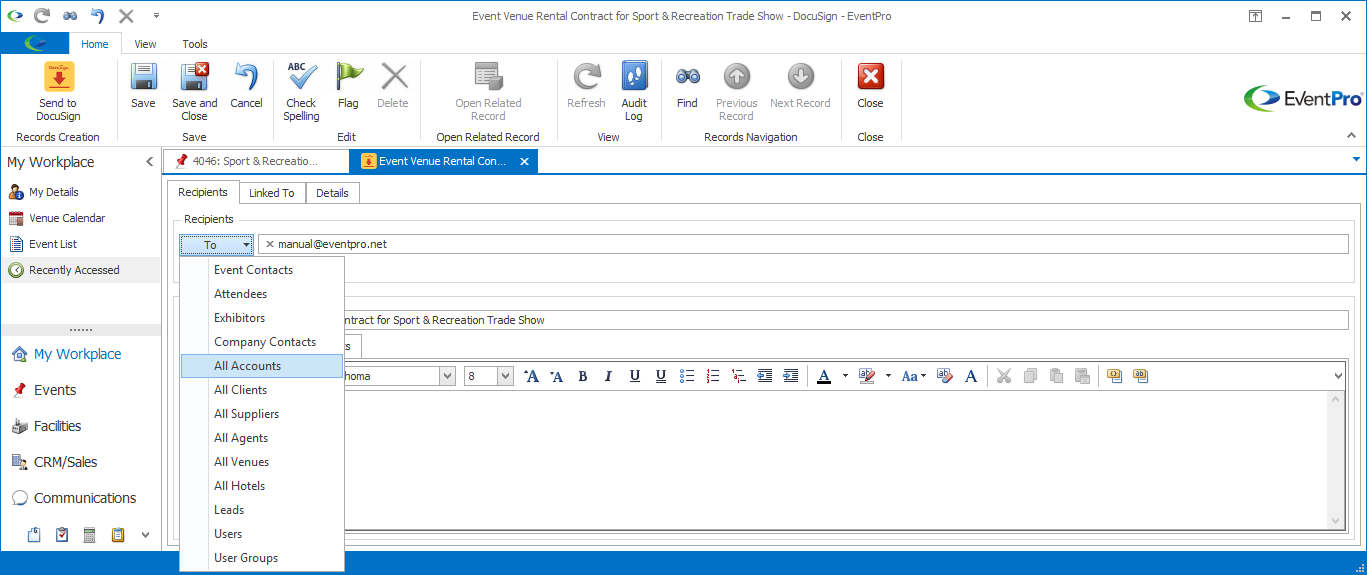Open the font name dropdown
The width and height of the screenshot is (1367, 575).
pos(447,376)
